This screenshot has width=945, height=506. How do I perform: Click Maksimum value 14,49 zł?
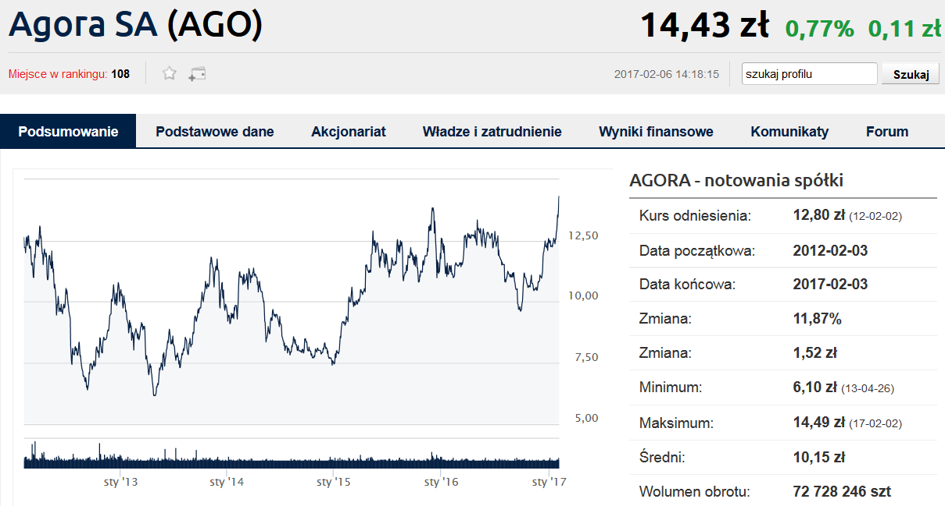coord(818,422)
